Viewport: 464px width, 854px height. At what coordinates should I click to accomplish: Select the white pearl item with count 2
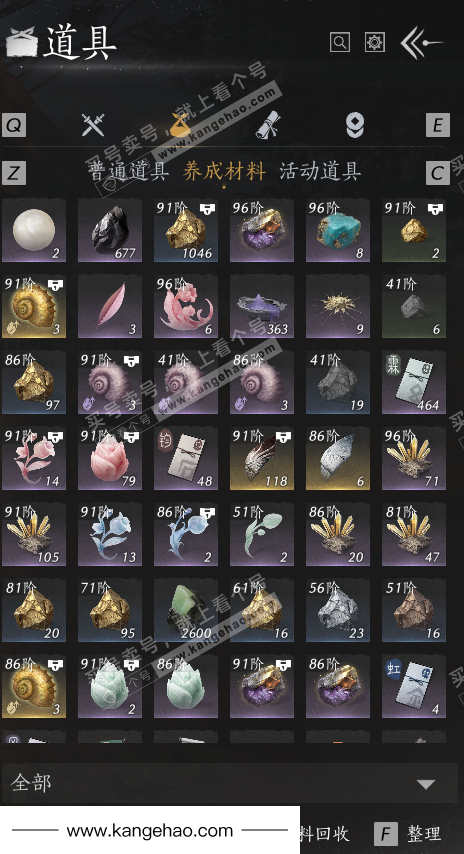(x=34, y=230)
